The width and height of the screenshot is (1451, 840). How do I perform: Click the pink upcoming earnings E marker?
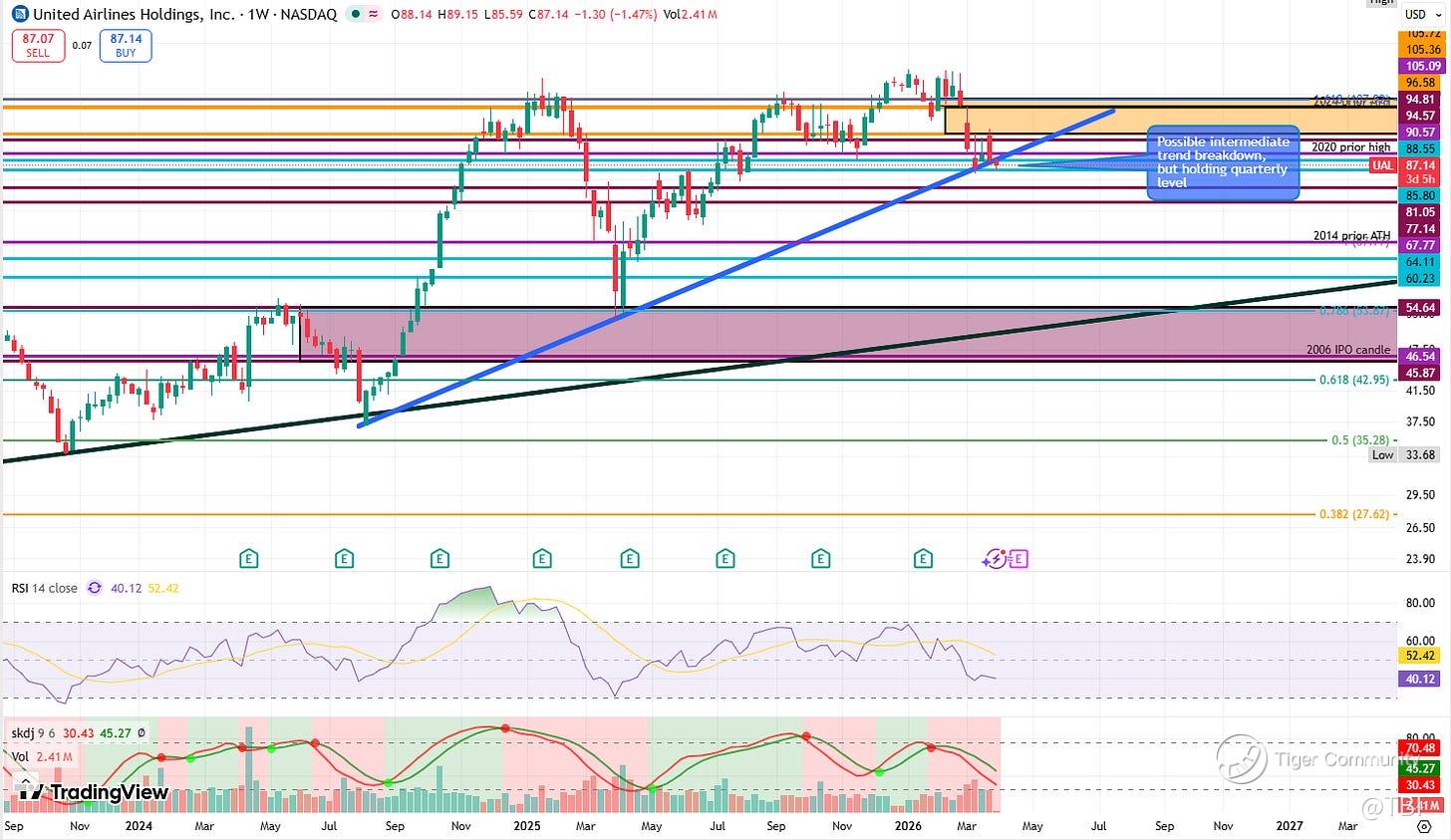click(1018, 559)
